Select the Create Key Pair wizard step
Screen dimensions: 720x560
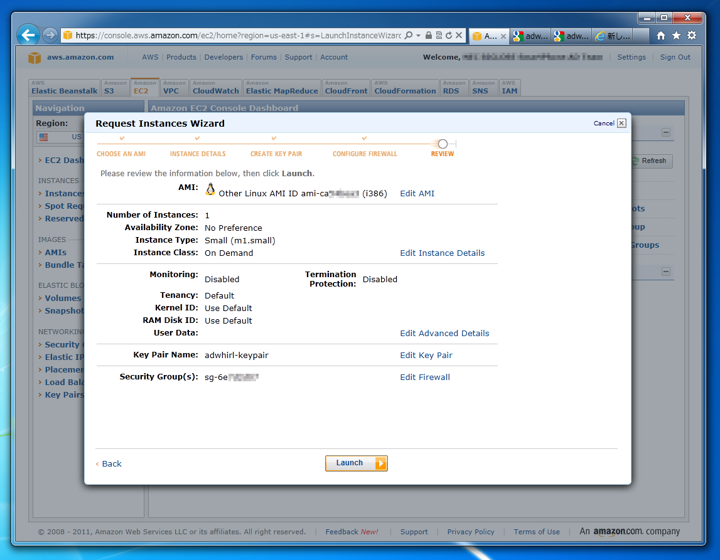(276, 154)
